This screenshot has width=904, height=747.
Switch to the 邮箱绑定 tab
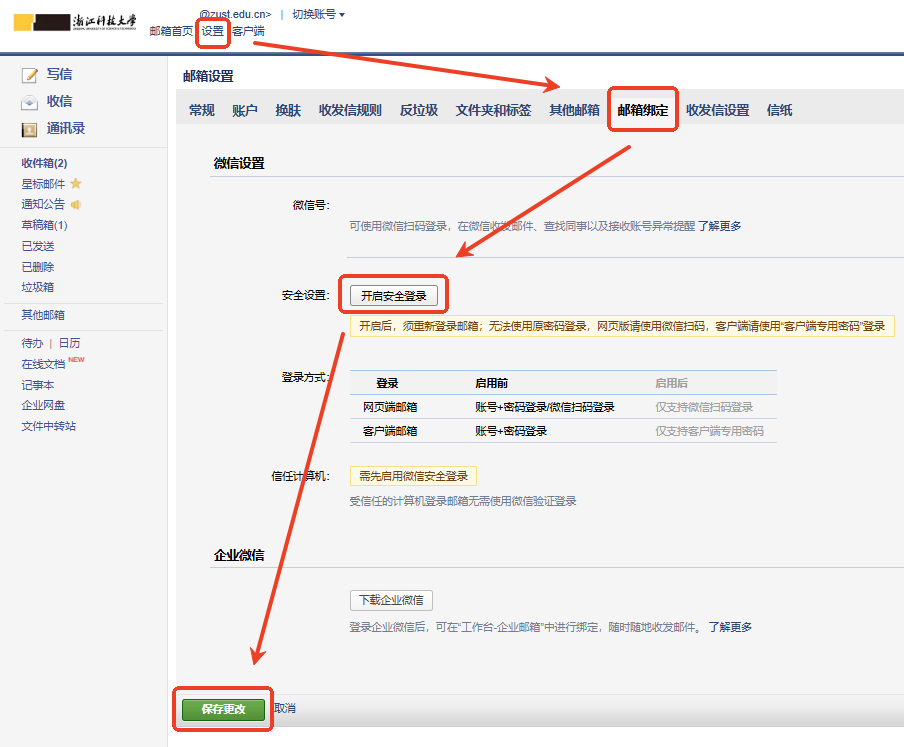643,111
